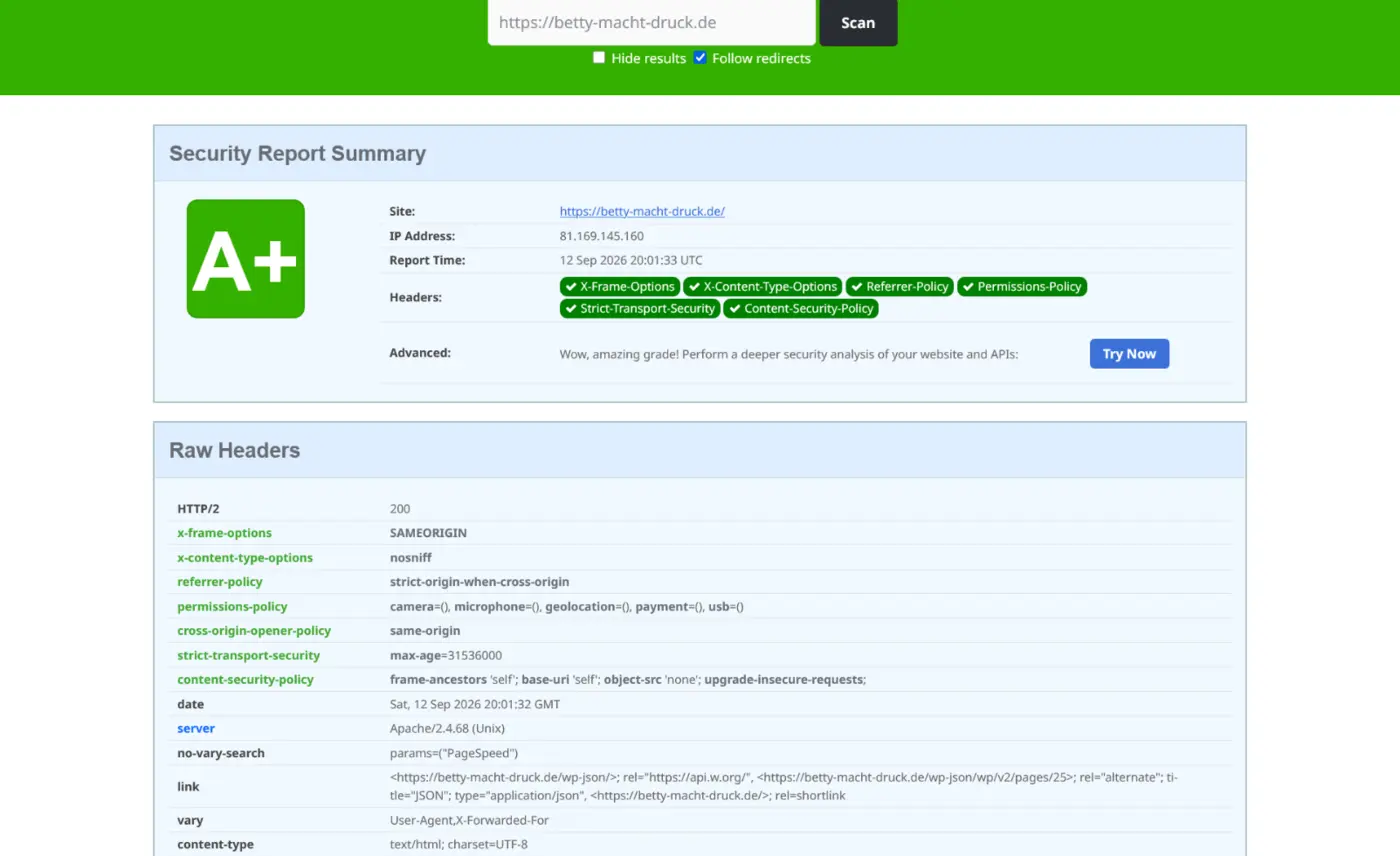Click the no-vary-search header name
1400x856 pixels.
(x=221, y=753)
